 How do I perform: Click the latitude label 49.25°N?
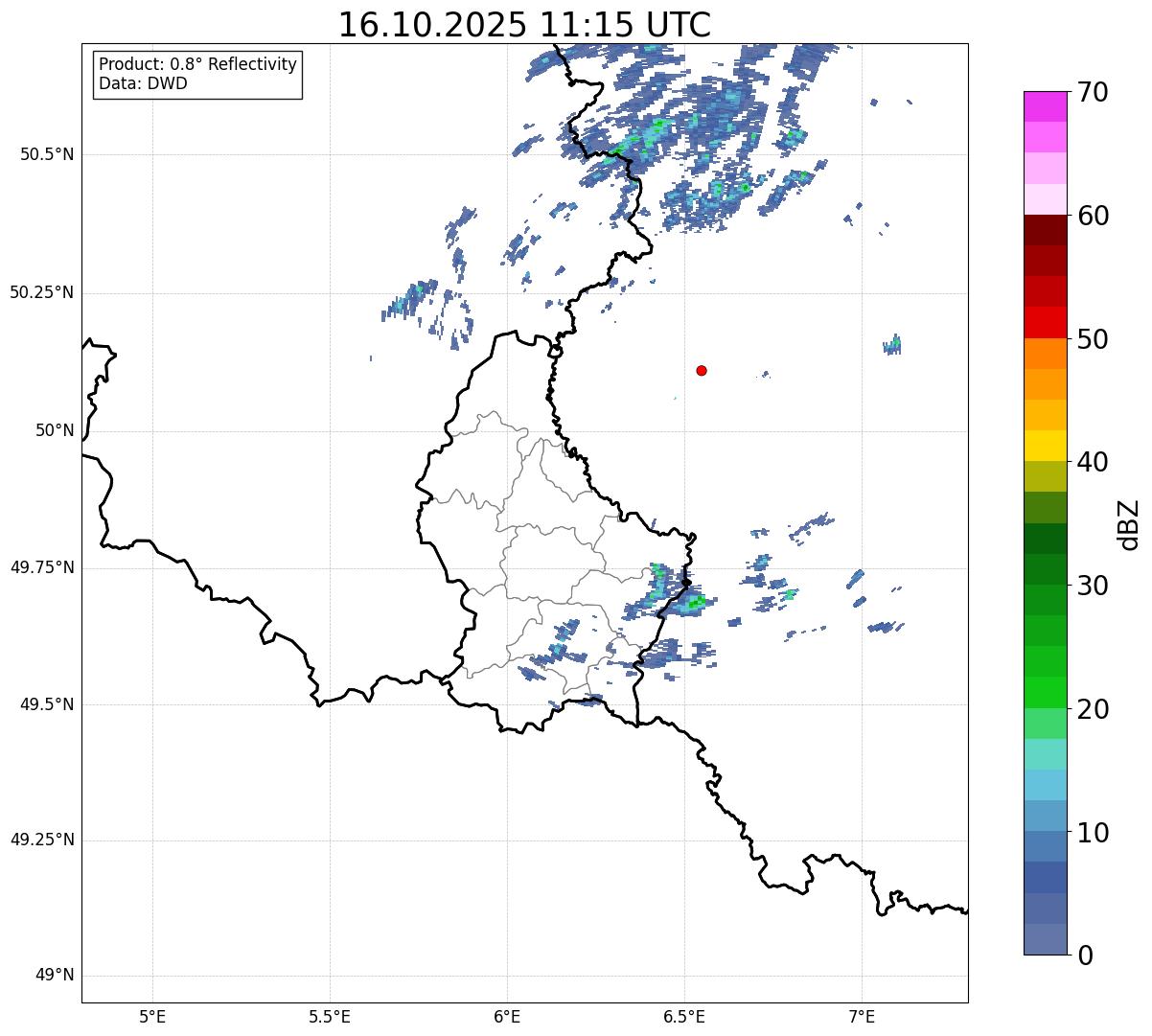point(42,840)
